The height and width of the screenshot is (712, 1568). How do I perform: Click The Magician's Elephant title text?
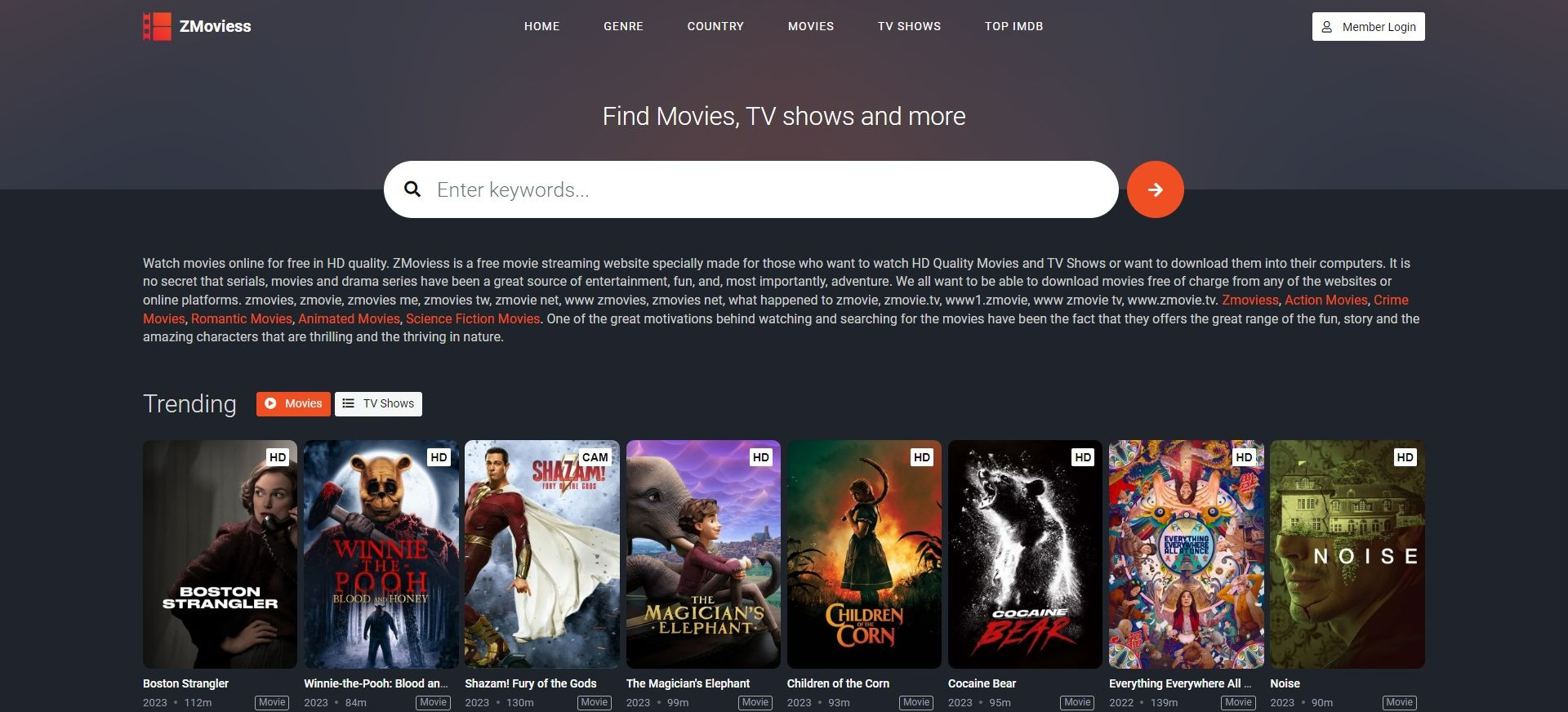688,683
